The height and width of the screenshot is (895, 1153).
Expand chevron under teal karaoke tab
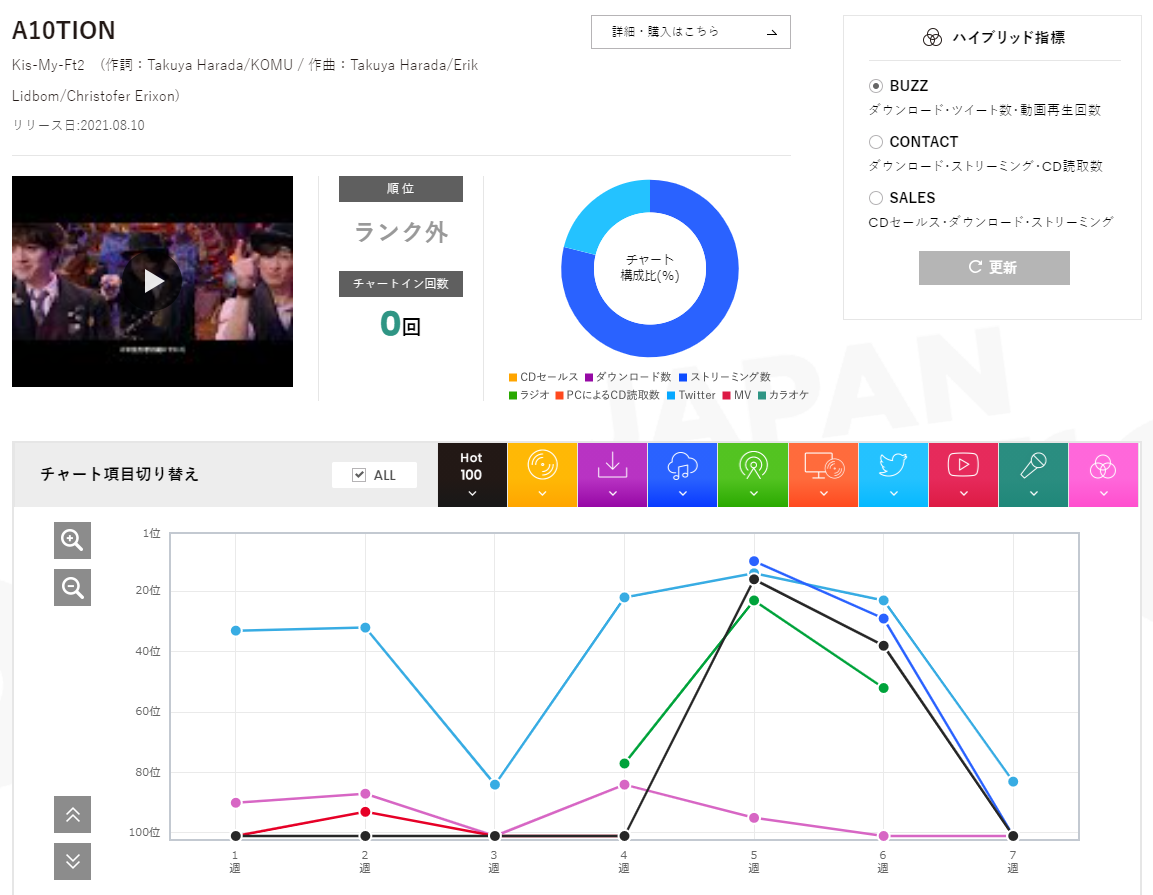click(x=1033, y=493)
